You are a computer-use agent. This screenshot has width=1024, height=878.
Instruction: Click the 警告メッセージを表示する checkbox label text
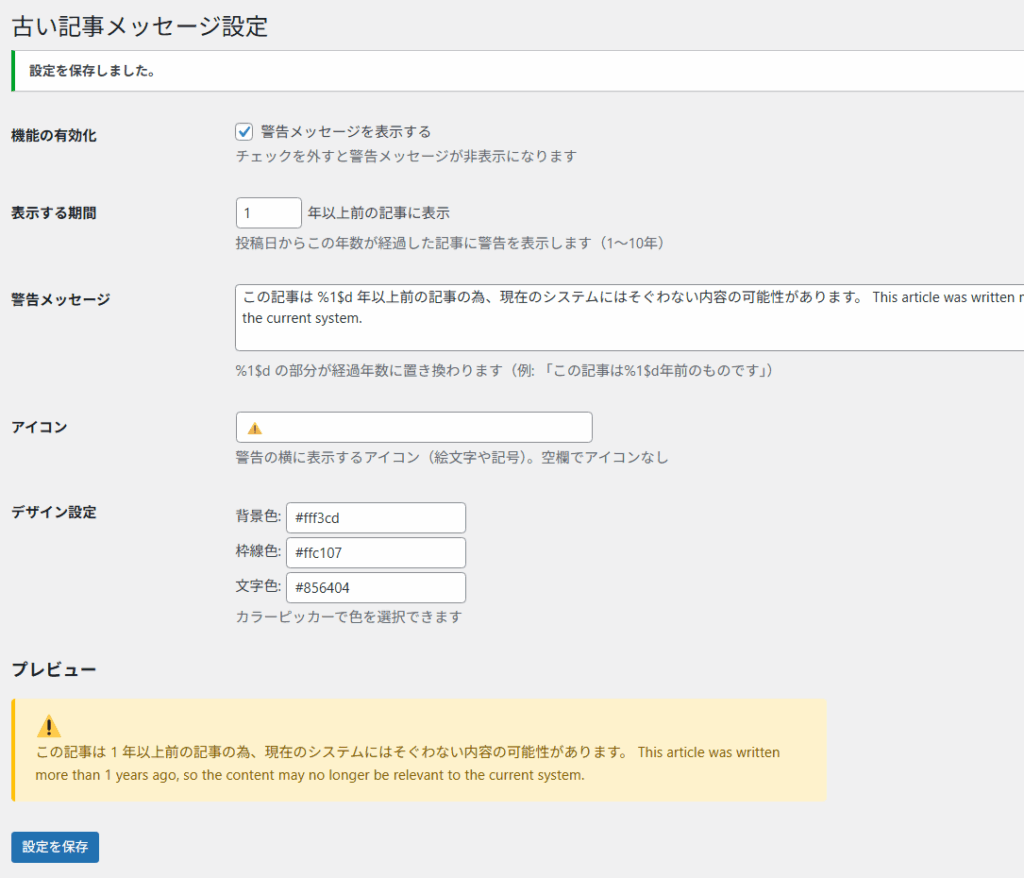345,132
